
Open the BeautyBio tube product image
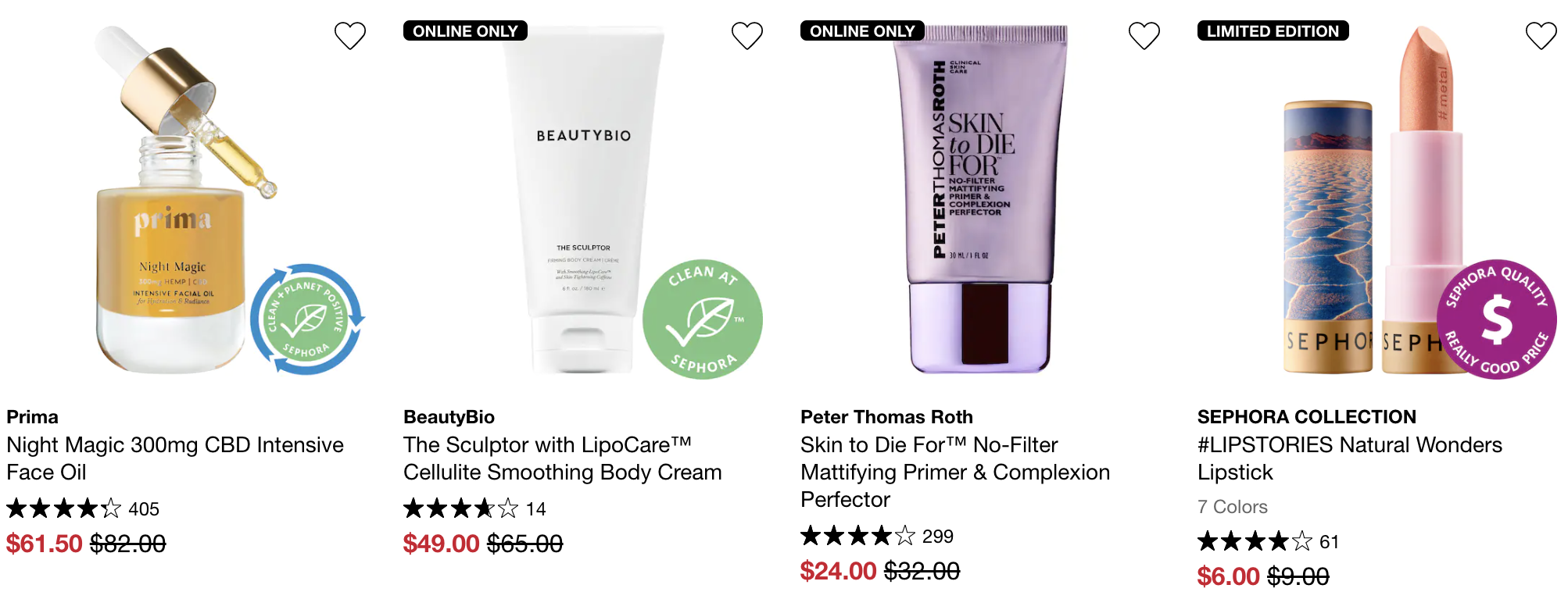[x=583, y=199]
